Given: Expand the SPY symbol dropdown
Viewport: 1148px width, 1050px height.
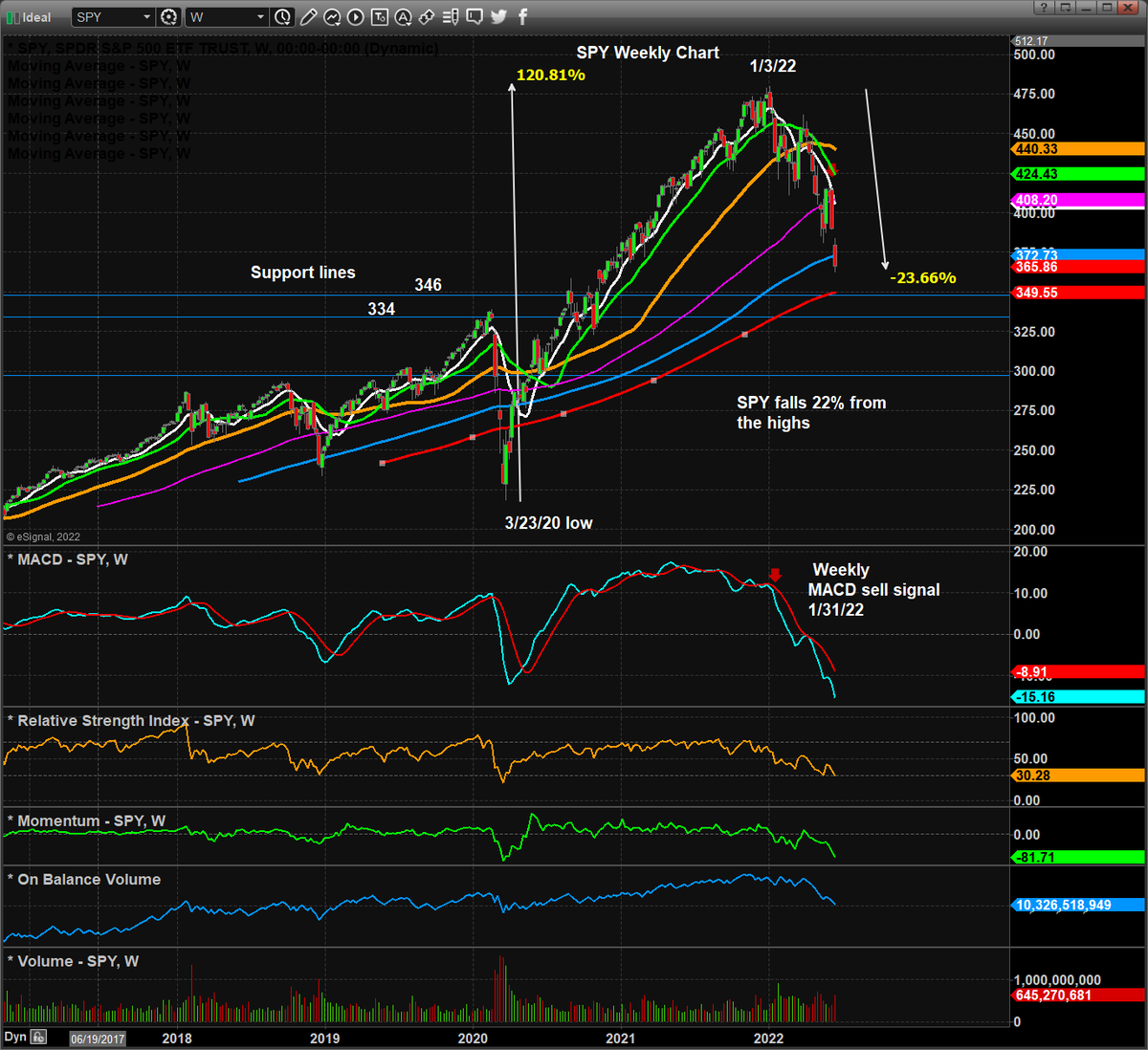Looking at the screenshot, I should click(x=146, y=17).
